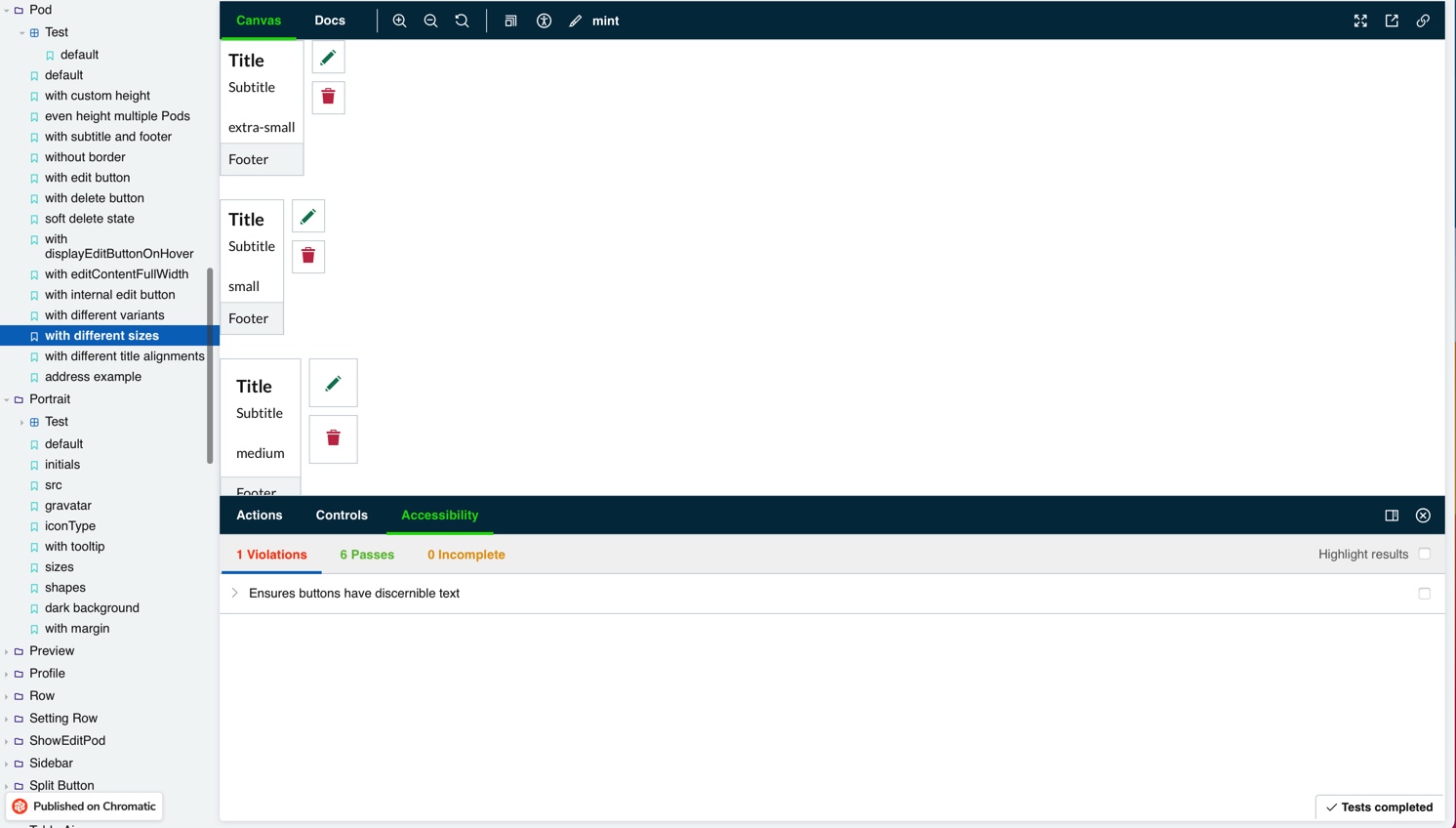Open the even height multiple Pods story
The image size is (1456, 828).
coord(117,116)
